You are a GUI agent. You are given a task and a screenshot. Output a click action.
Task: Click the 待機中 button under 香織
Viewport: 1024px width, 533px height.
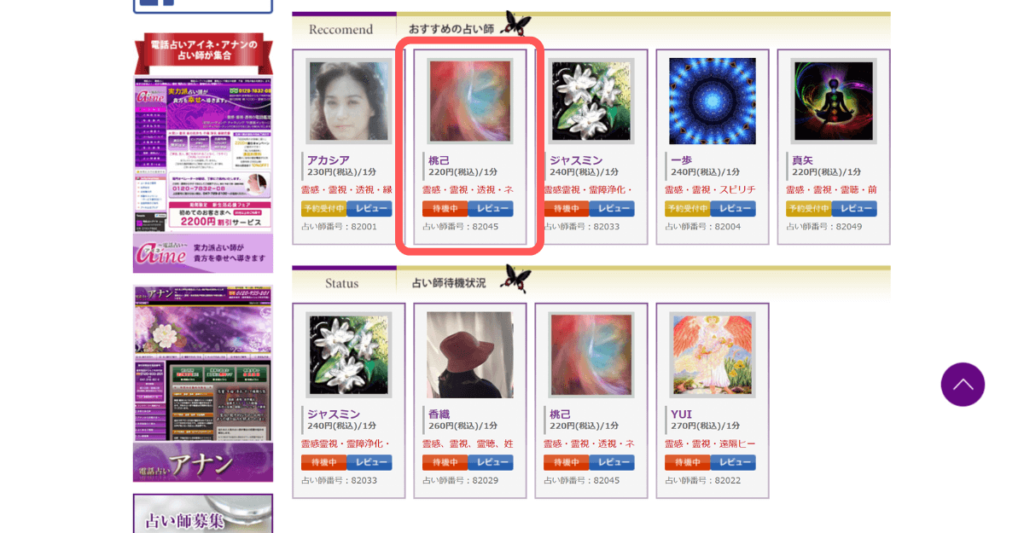445,462
